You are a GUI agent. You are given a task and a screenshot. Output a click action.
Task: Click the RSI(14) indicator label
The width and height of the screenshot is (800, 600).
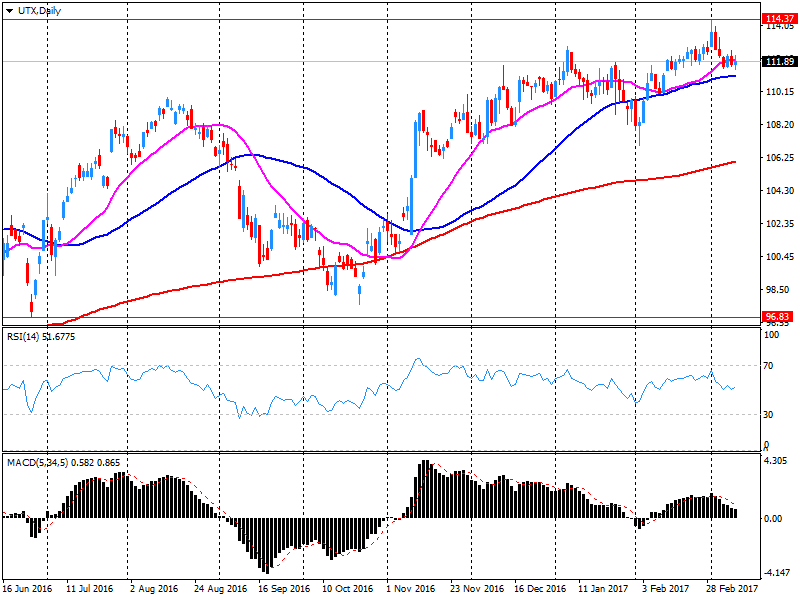[x=40, y=336]
